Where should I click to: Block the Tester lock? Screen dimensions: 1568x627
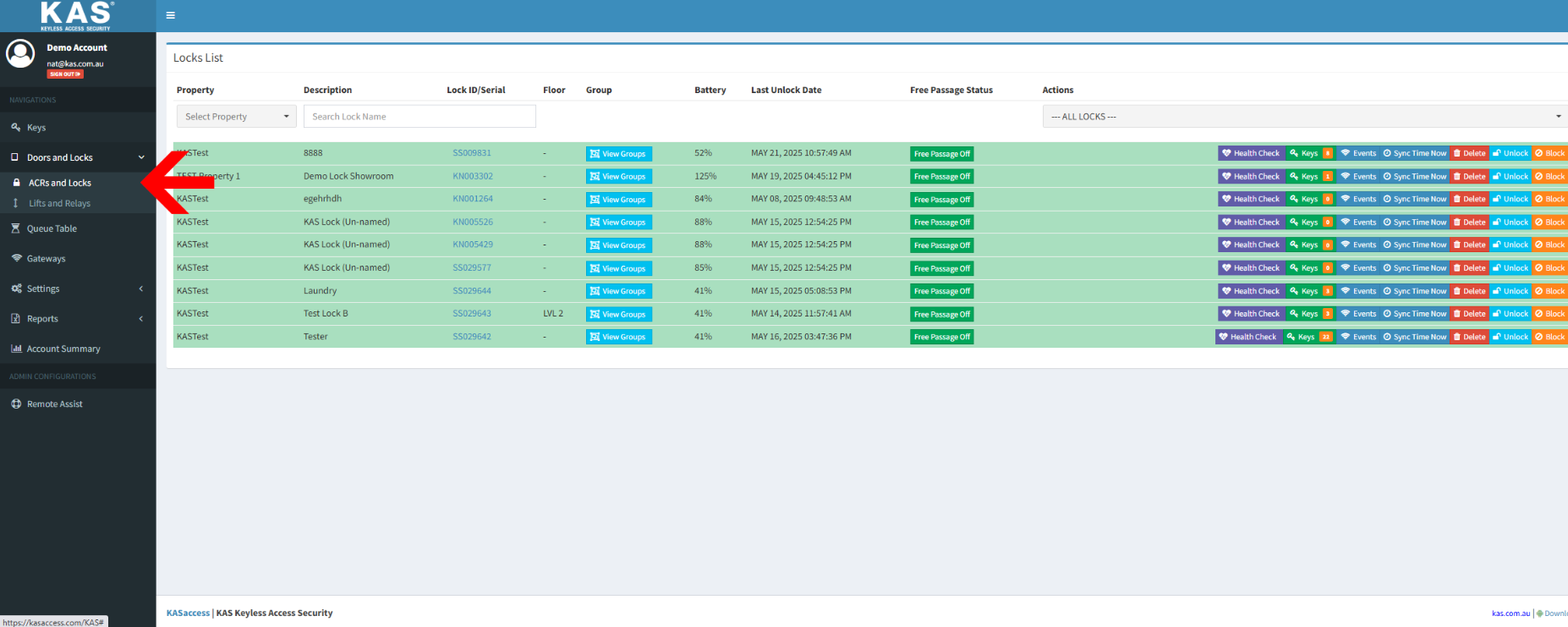click(x=1550, y=337)
